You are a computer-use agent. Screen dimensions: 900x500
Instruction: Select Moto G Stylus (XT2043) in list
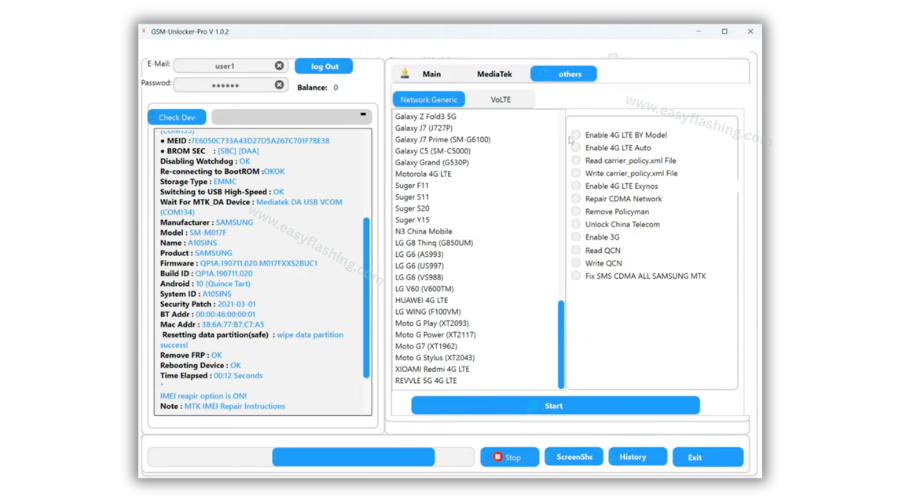point(435,358)
